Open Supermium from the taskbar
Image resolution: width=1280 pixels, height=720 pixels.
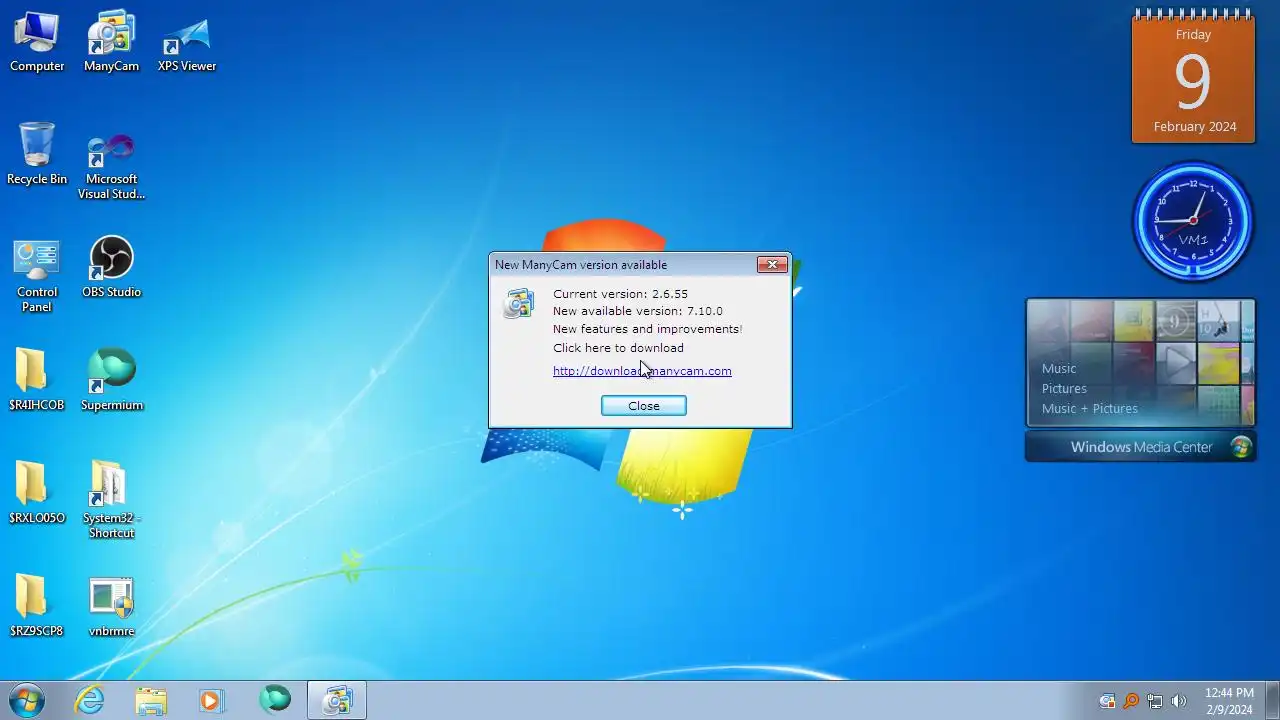coord(274,700)
